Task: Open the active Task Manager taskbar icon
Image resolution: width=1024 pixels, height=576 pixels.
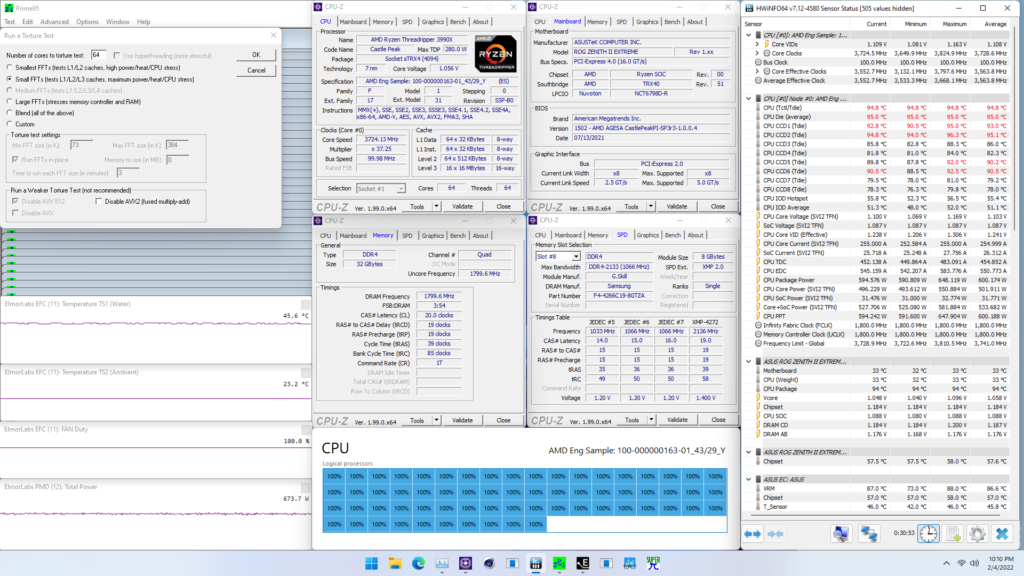Action: coord(536,563)
